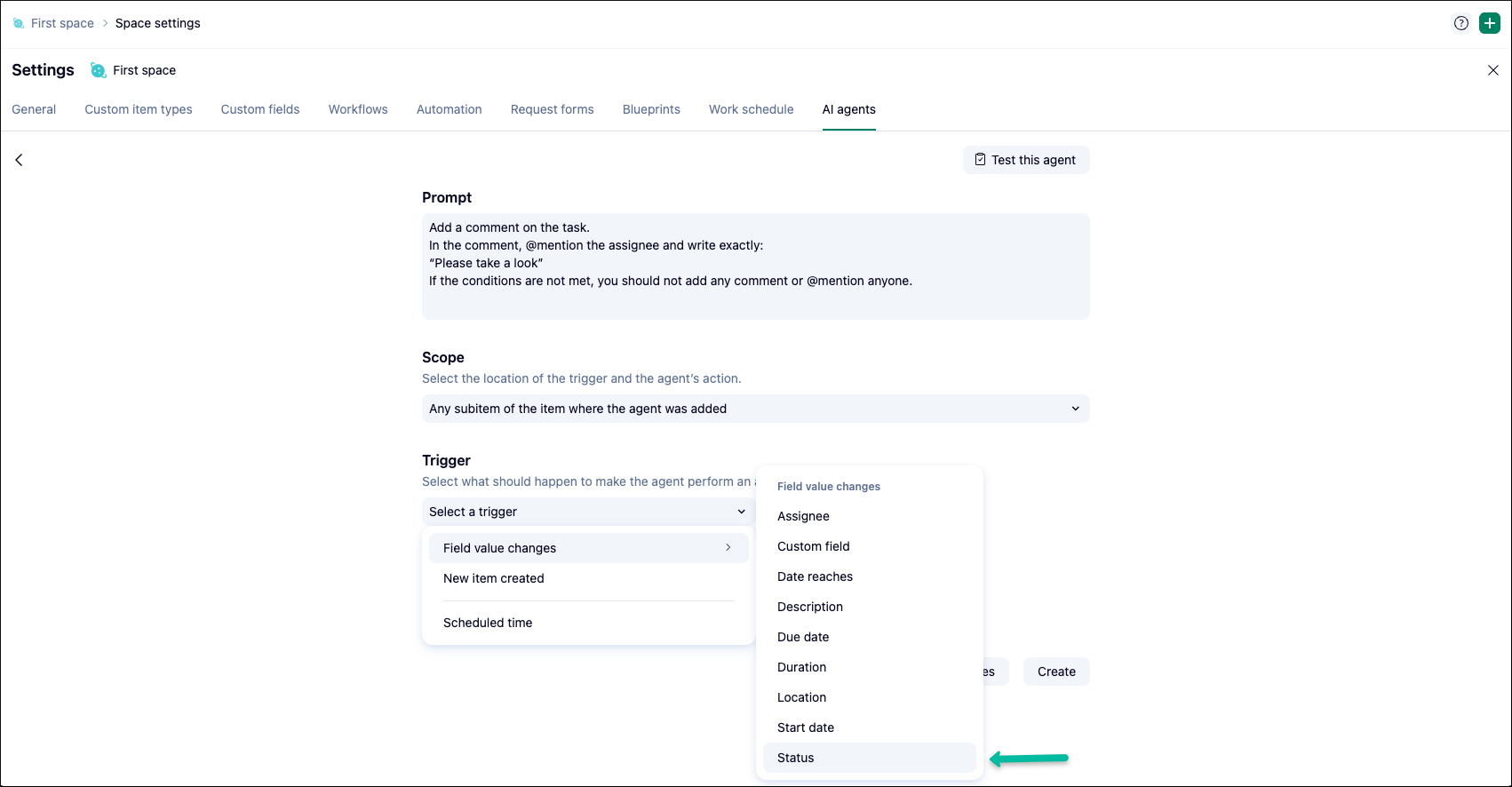This screenshot has width=1512, height=787.
Task: Close the settings with X icon
Action: point(1492,70)
